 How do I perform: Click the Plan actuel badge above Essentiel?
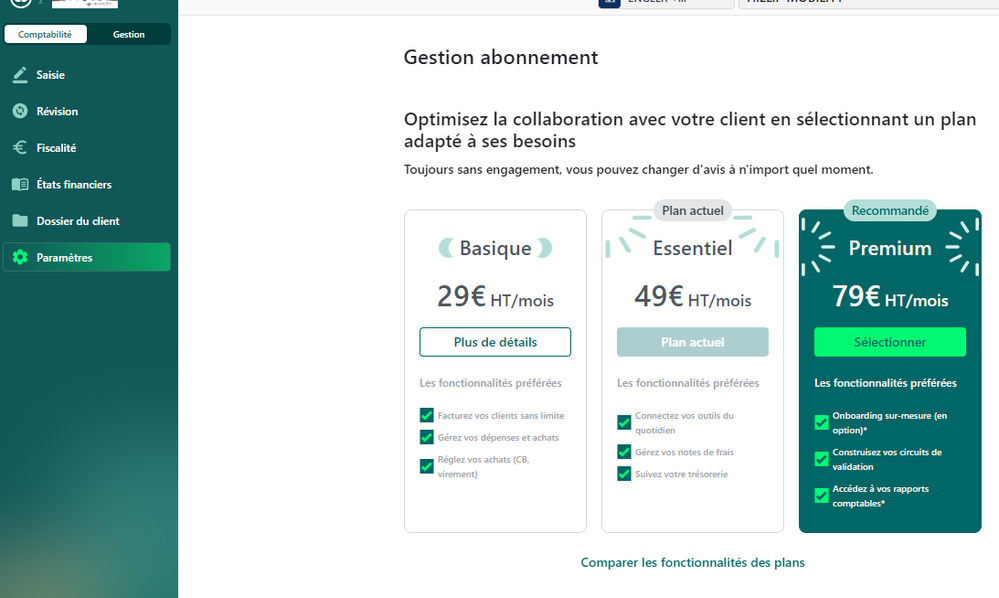pyautogui.click(x=692, y=211)
